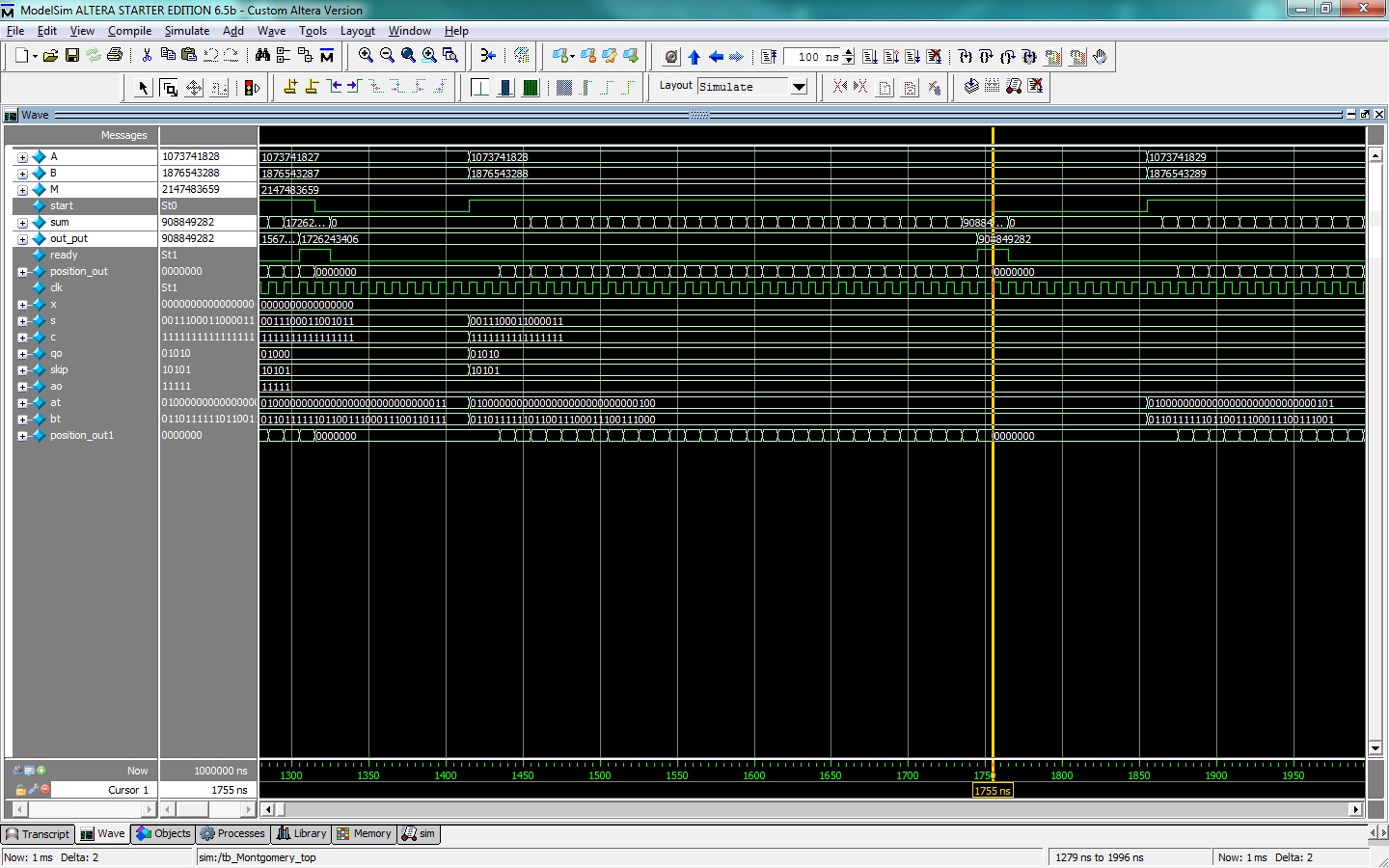
Task: Click the waveform horizontal scrollbar track
Action: (811, 809)
